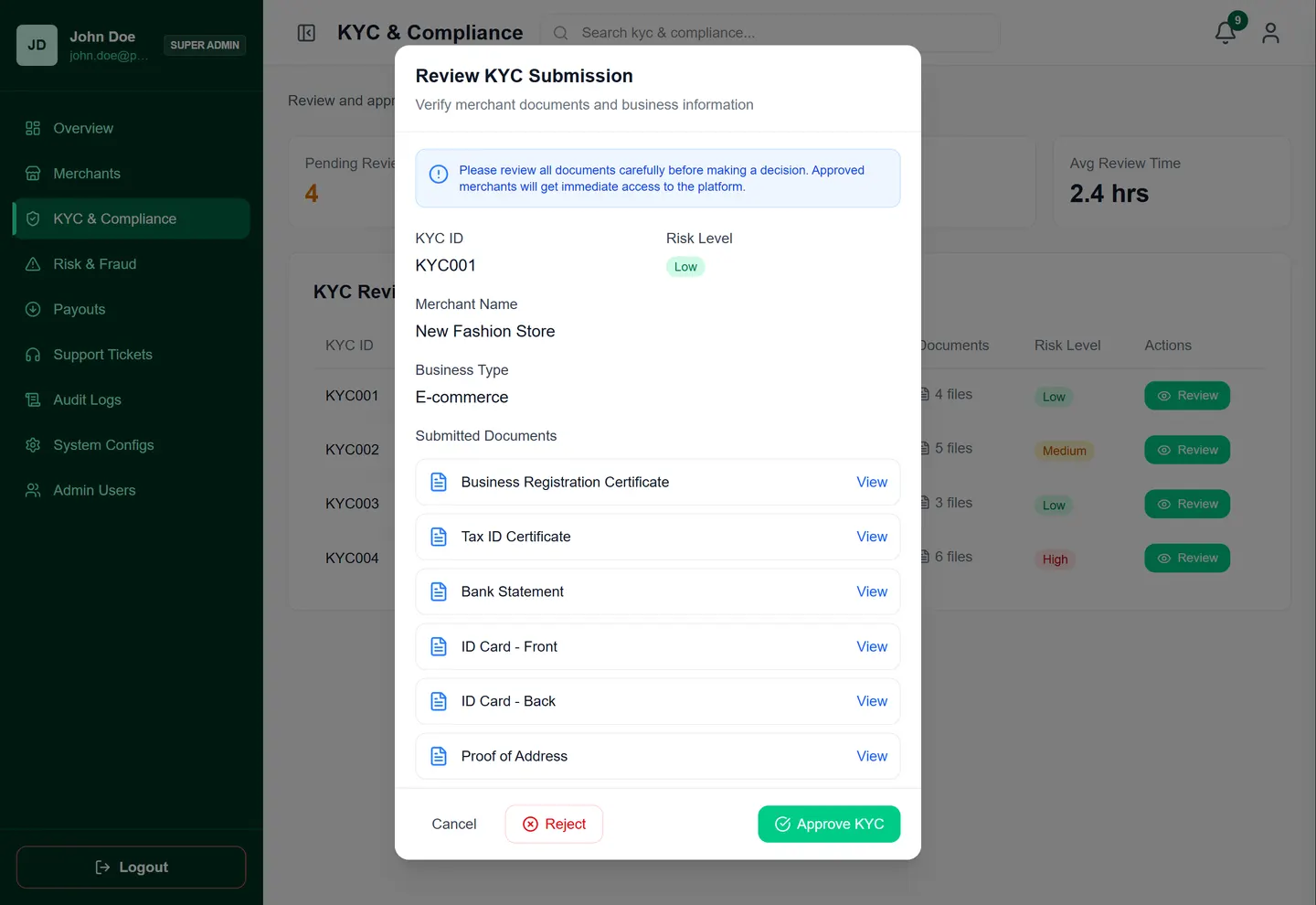Screen dimensions: 1316x905
Task: Click the ID Card - Back document icon
Action: (x=439, y=701)
